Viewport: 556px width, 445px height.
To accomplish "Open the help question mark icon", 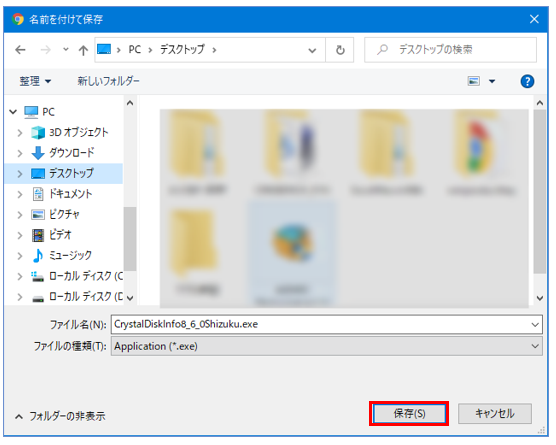I will coord(527,82).
